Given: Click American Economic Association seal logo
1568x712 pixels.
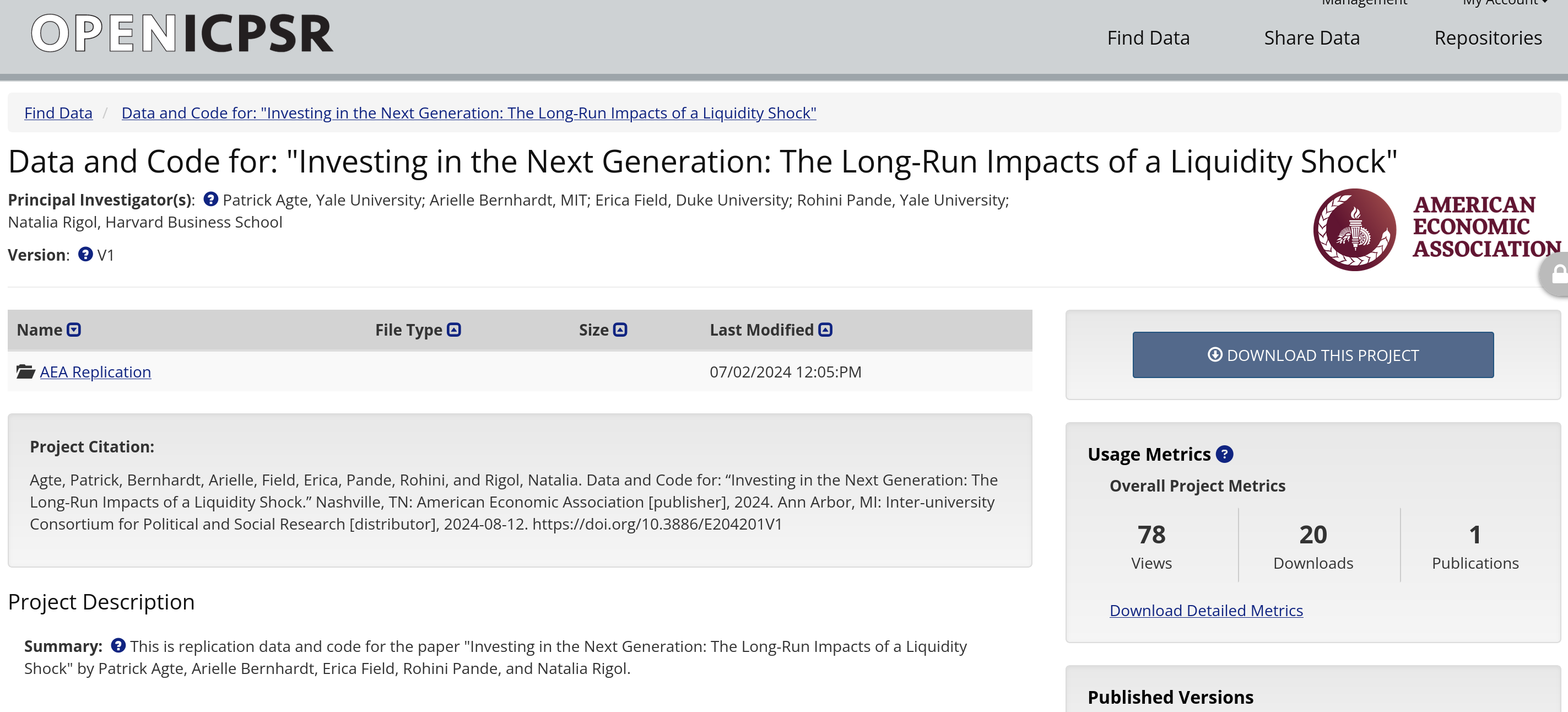Looking at the screenshot, I should pyautogui.click(x=1354, y=230).
